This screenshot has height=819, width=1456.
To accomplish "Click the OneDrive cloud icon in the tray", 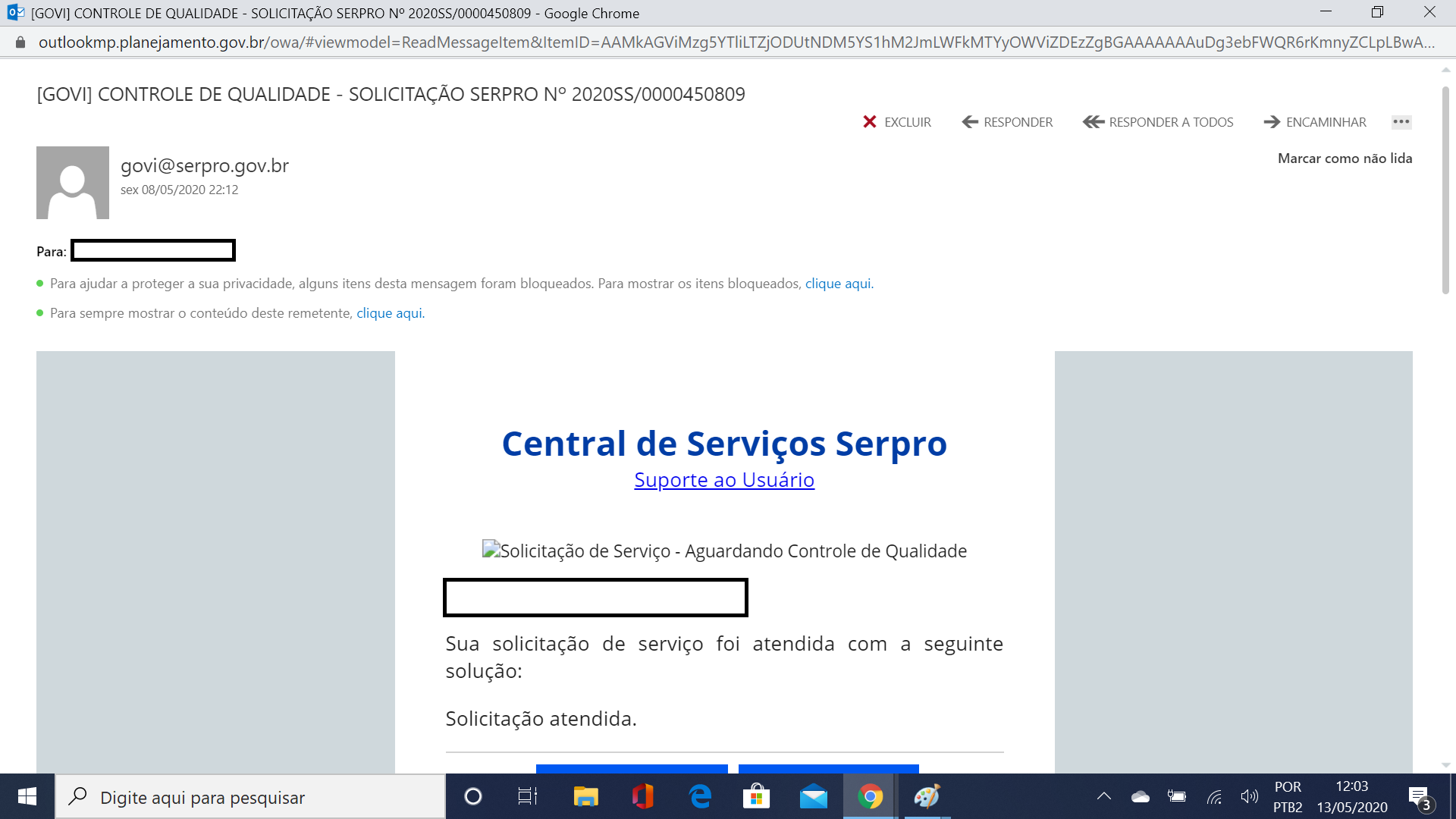I will point(1141,796).
